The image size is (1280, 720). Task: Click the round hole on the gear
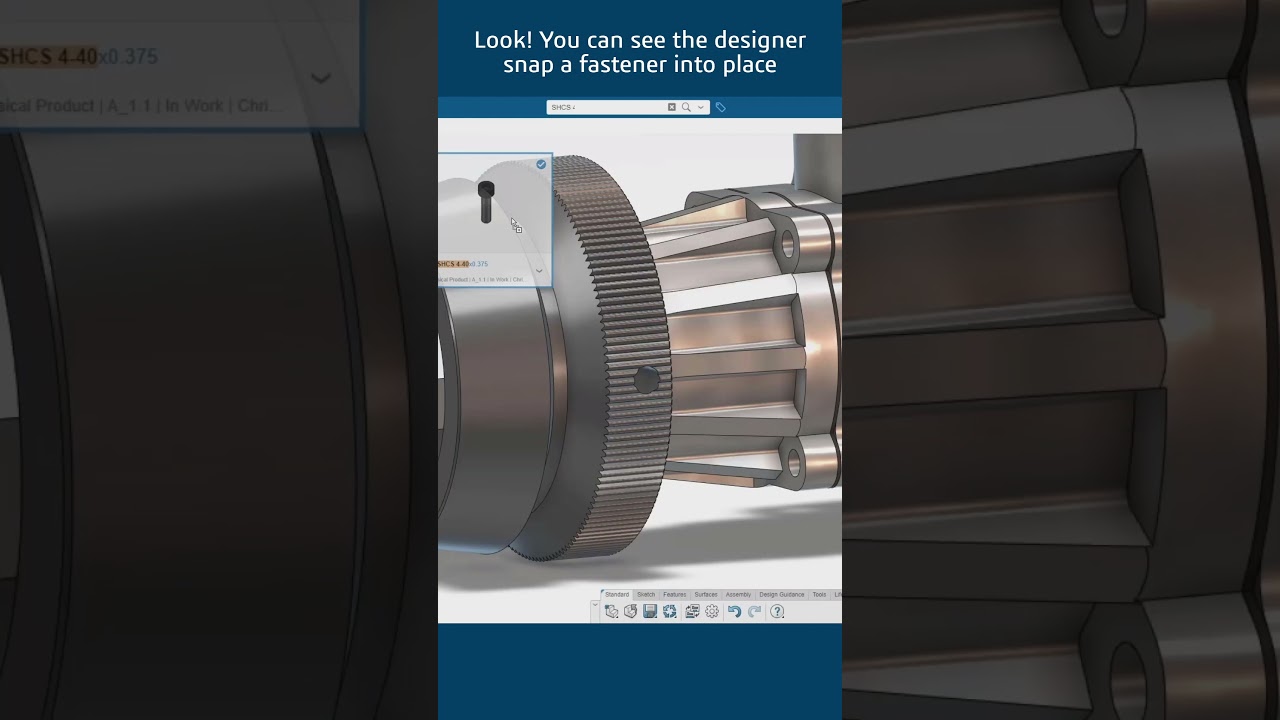(x=647, y=380)
